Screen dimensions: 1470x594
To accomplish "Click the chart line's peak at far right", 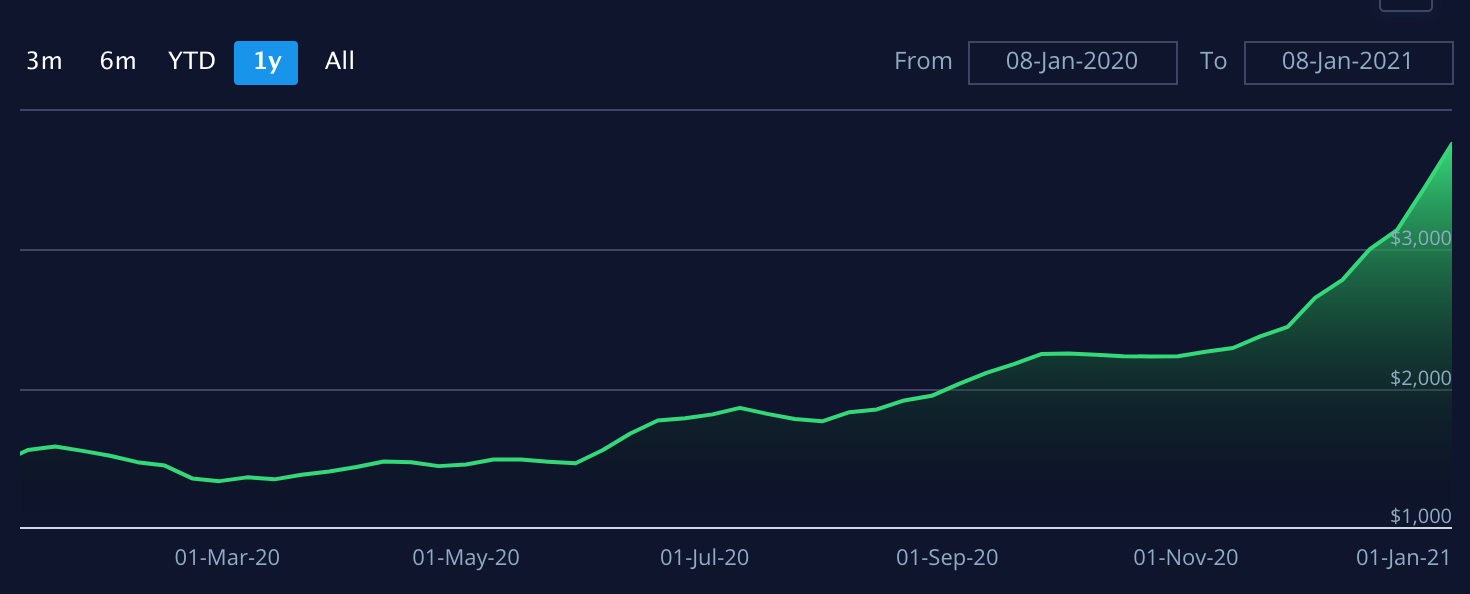I will (1449, 145).
